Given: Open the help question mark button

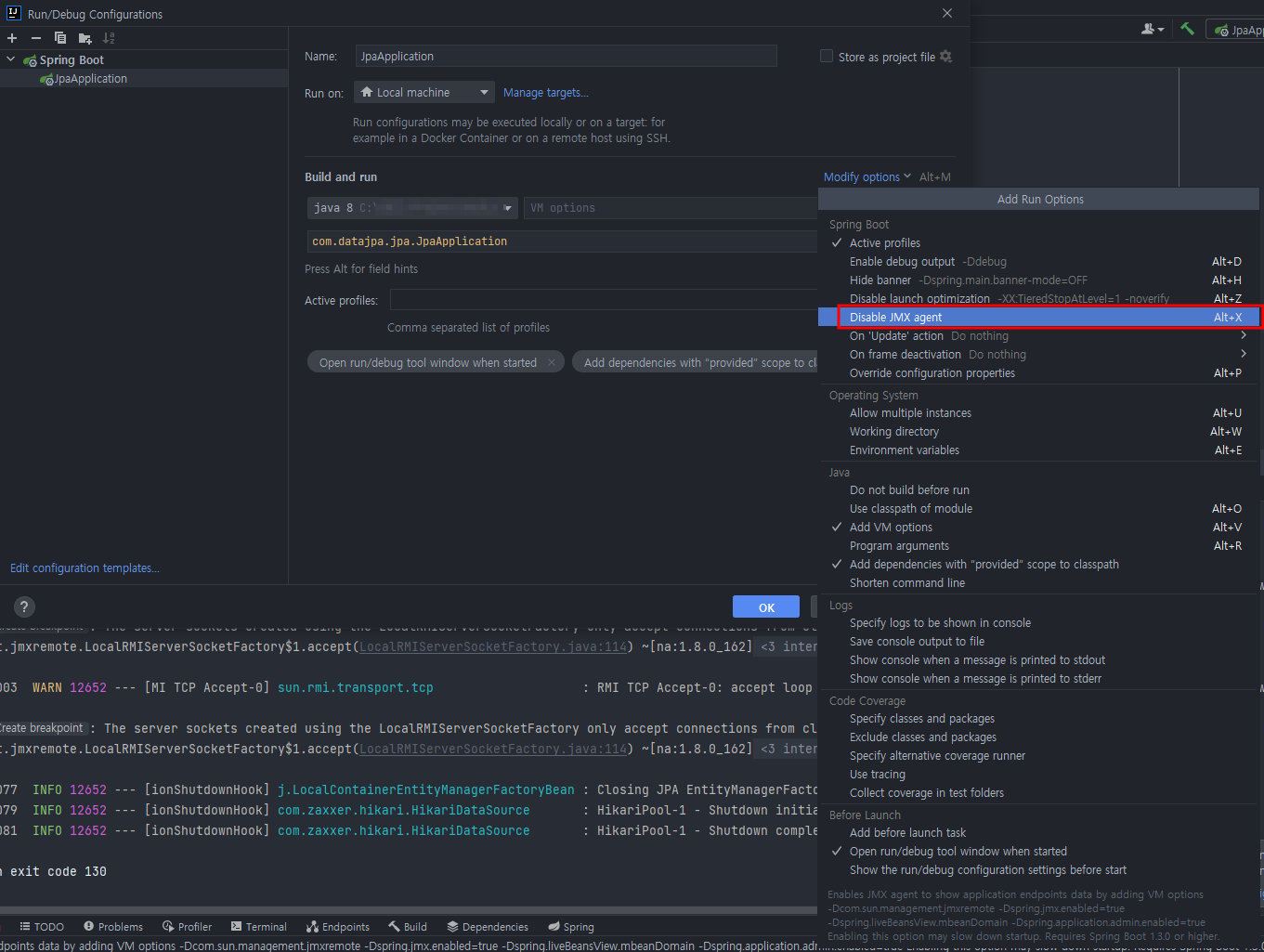Looking at the screenshot, I should [x=24, y=606].
